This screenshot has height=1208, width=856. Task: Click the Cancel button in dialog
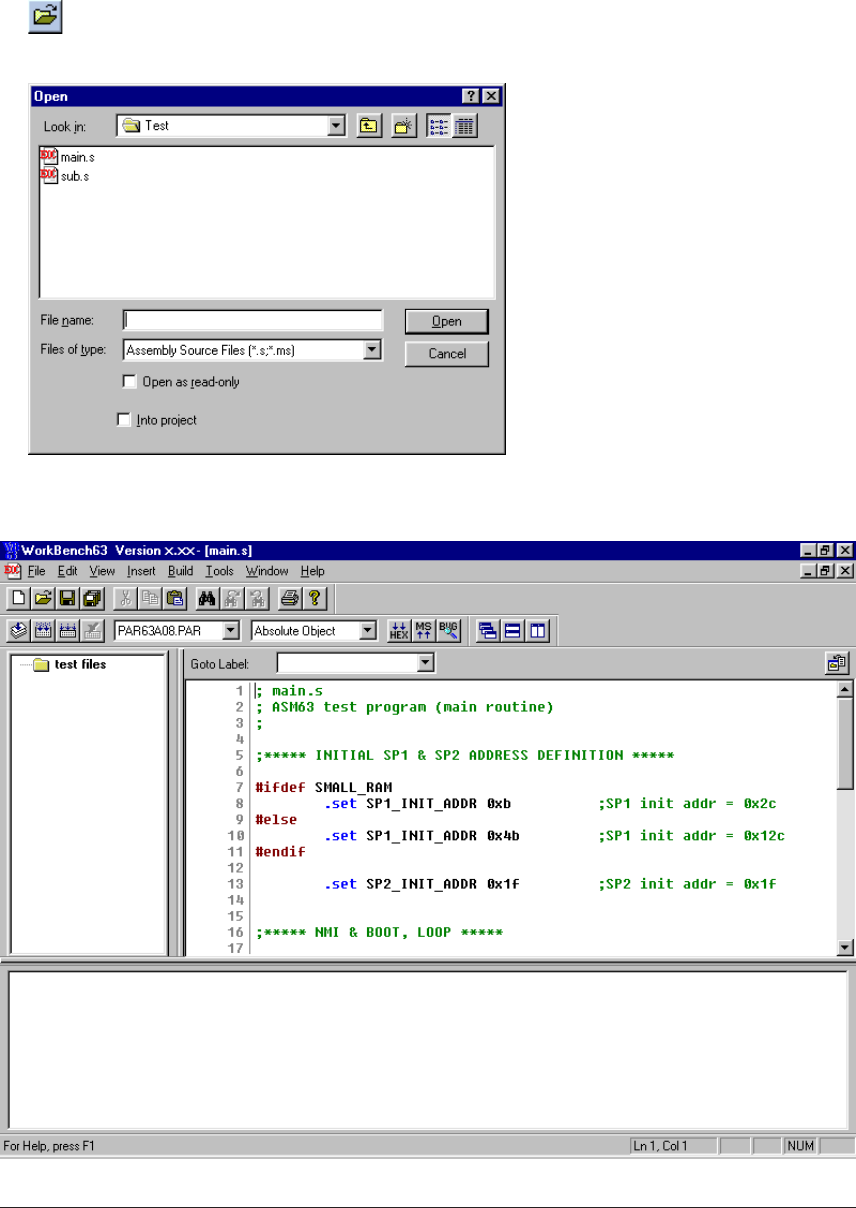pyautogui.click(x=446, y=353)
